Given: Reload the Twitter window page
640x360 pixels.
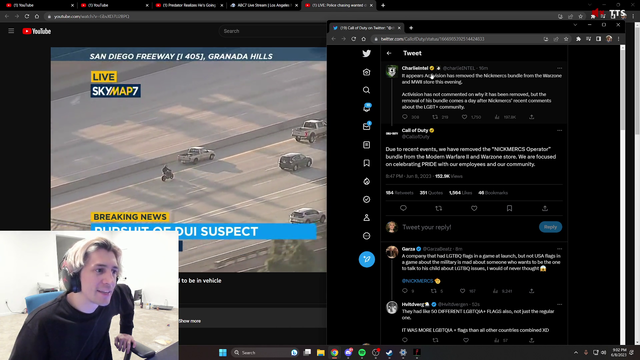Looking at the screenshot, I should click(353, 39).
